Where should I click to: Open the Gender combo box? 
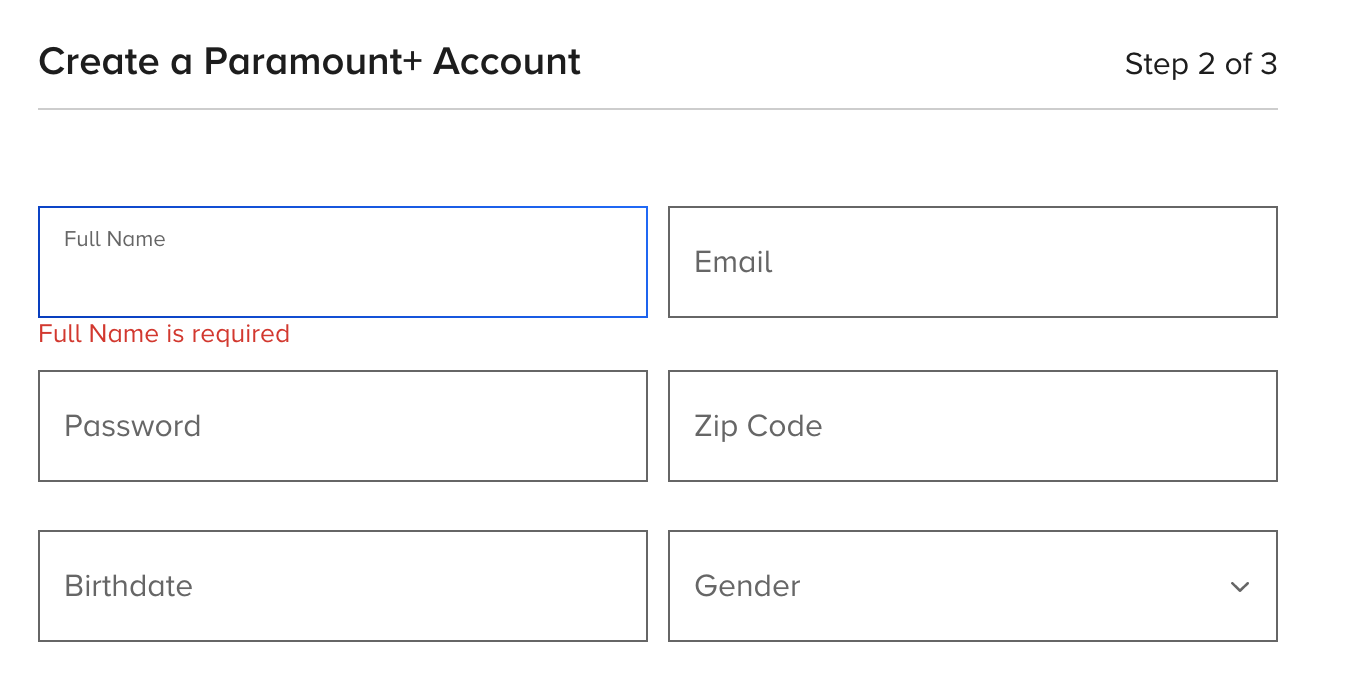(x=972, y=586)
